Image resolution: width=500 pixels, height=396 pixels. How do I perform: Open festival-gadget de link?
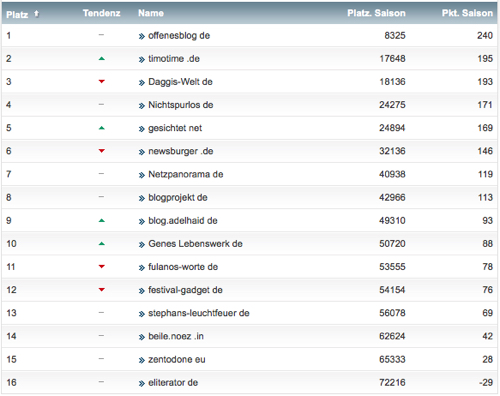click(185, 290)
